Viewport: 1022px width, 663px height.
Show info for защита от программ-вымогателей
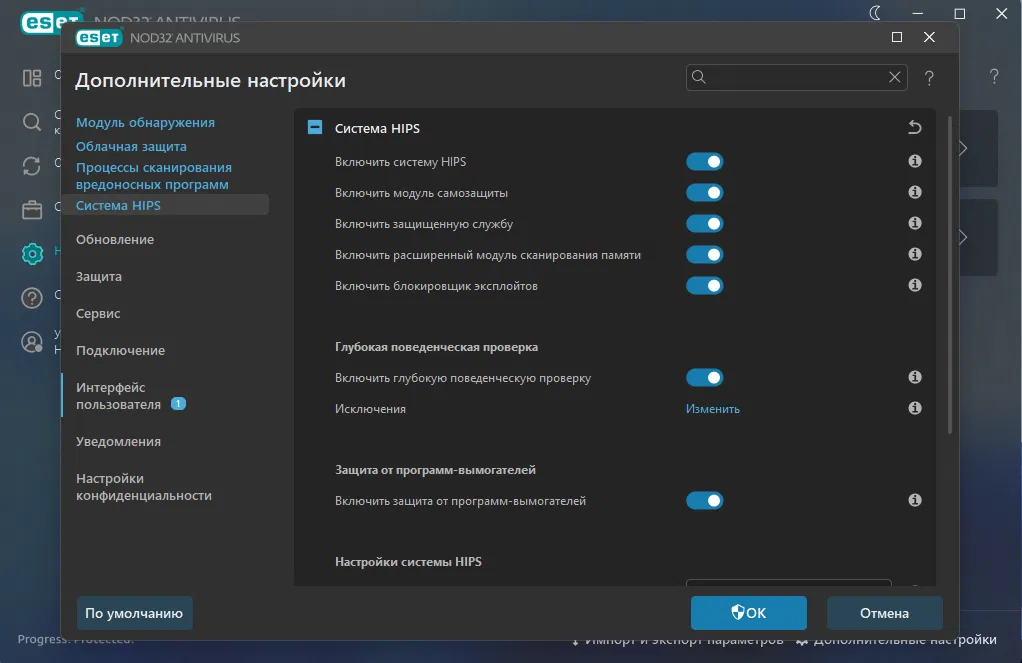[914, 500]
